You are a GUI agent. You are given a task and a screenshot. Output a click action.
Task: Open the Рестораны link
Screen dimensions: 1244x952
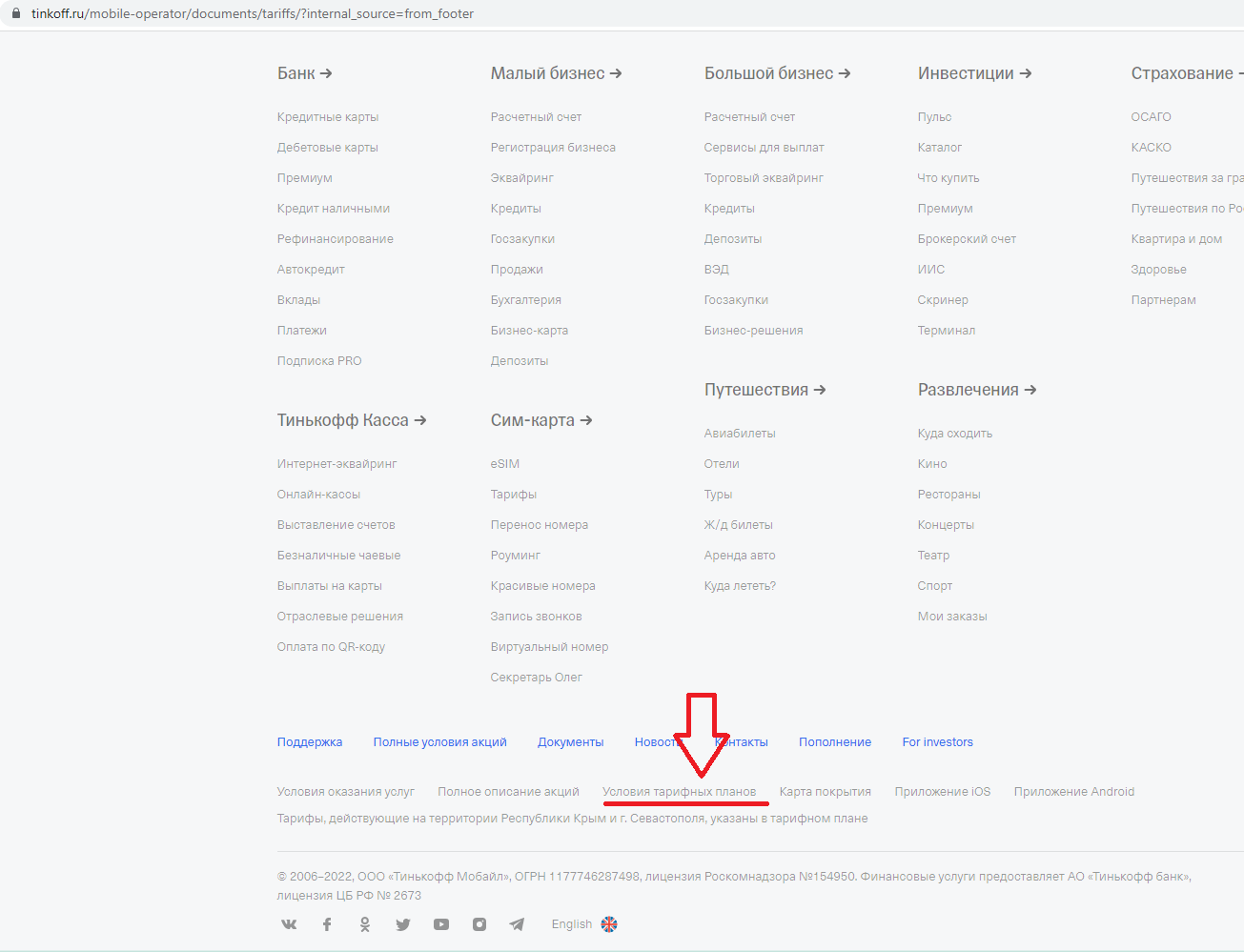(949, 495)
